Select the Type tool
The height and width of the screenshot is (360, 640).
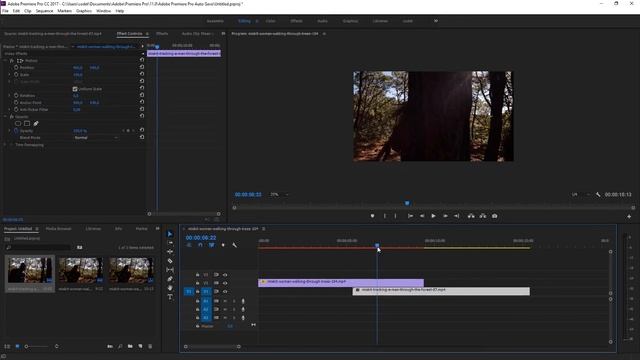(x=170, y=297)
